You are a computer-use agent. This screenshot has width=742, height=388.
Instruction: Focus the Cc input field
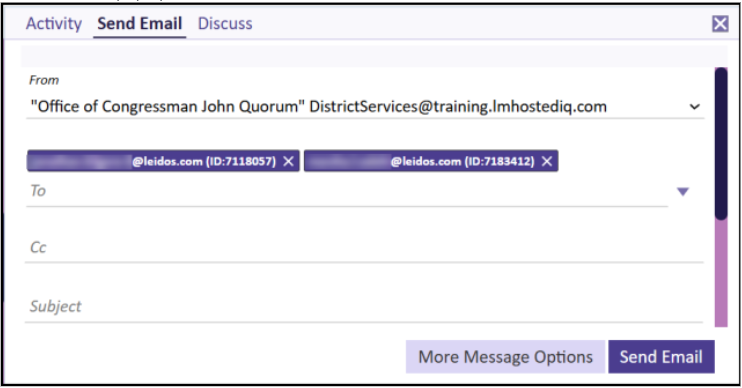coord(364,247)
